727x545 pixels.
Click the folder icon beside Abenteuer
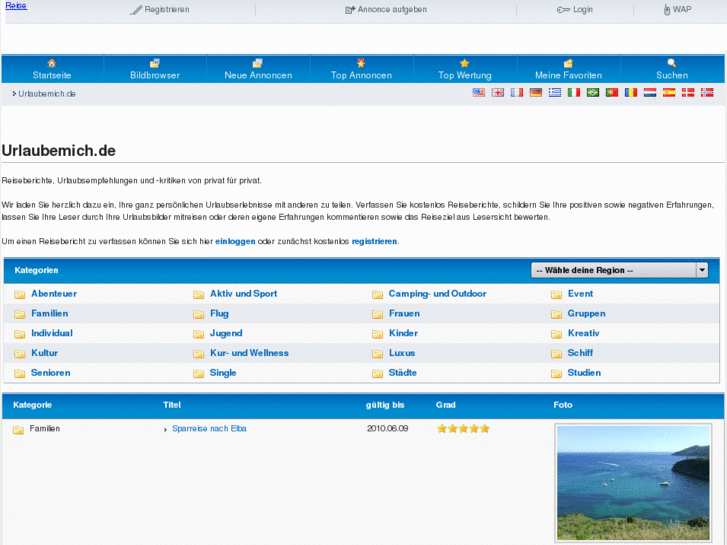coord(19,294)
